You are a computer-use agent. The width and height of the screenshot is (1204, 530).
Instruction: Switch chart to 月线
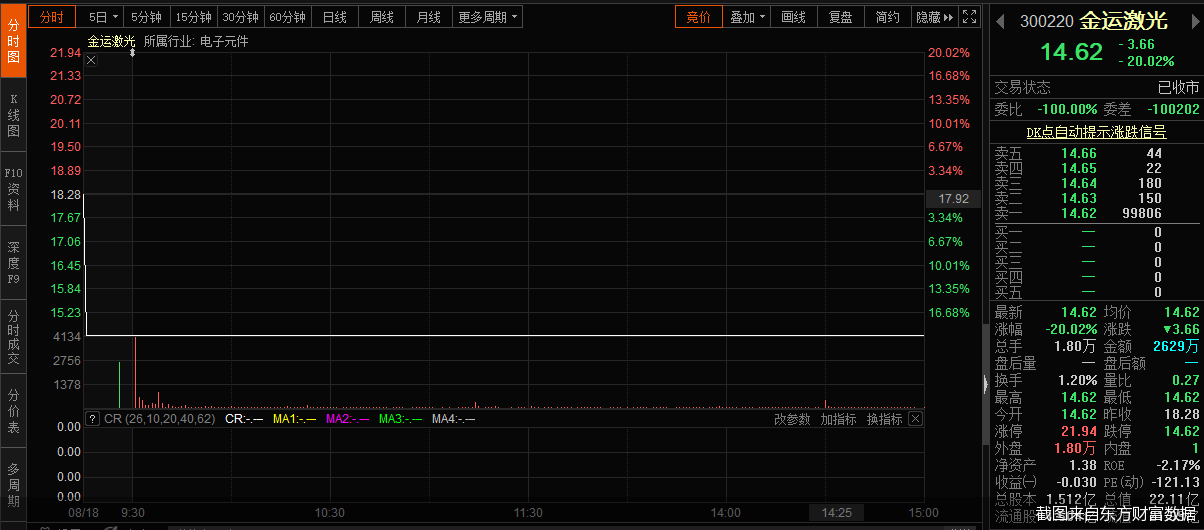(x=428, y=17)
